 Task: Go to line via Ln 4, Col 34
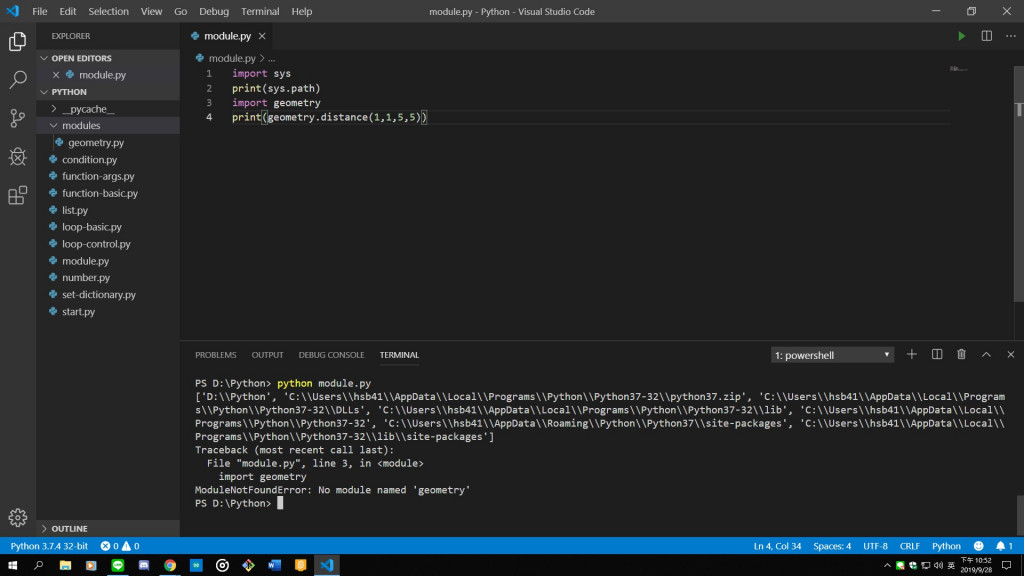777,546
